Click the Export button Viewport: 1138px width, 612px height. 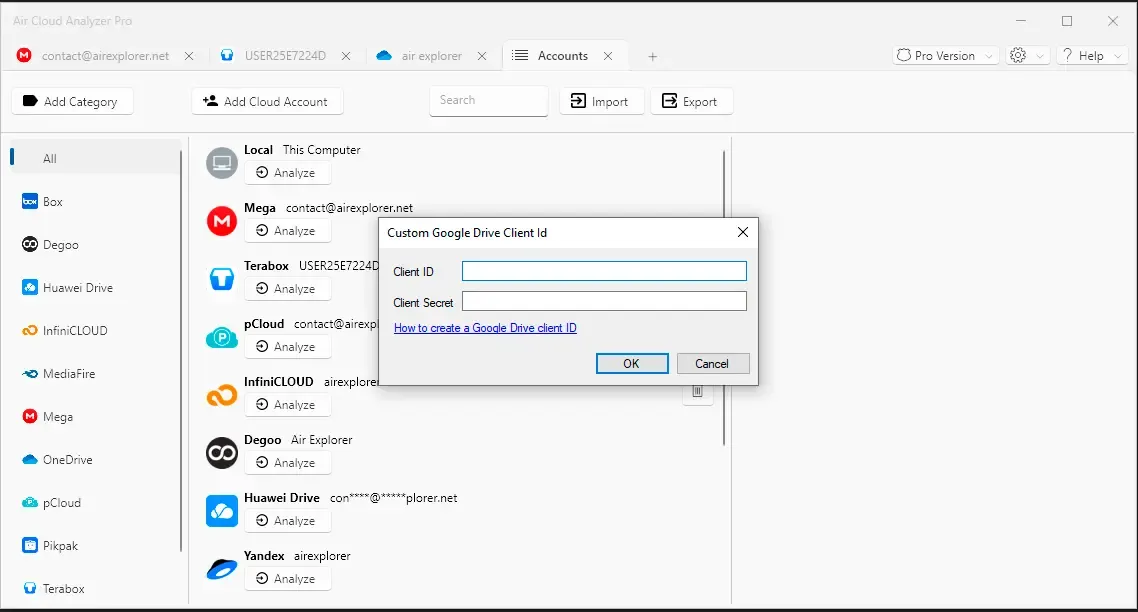pyautogui.click(x=691, y=102)
